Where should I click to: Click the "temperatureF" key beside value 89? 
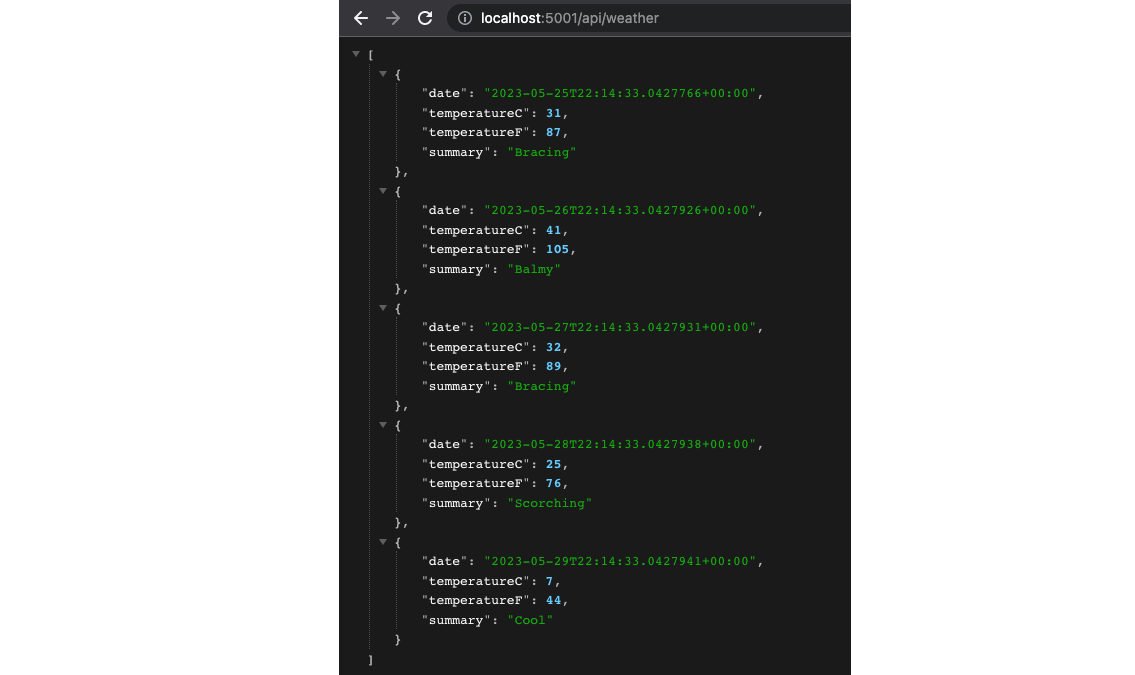click(x=476, y=367)
